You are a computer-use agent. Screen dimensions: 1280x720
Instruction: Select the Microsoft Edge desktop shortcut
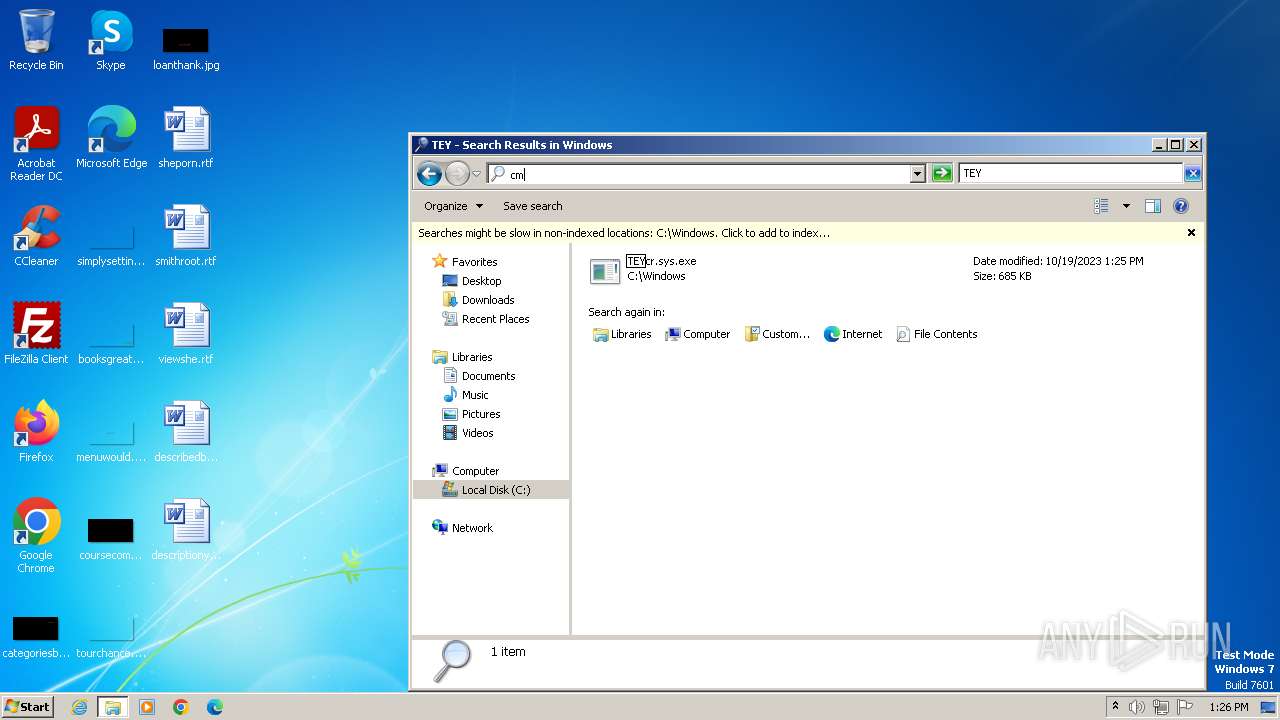111,138
